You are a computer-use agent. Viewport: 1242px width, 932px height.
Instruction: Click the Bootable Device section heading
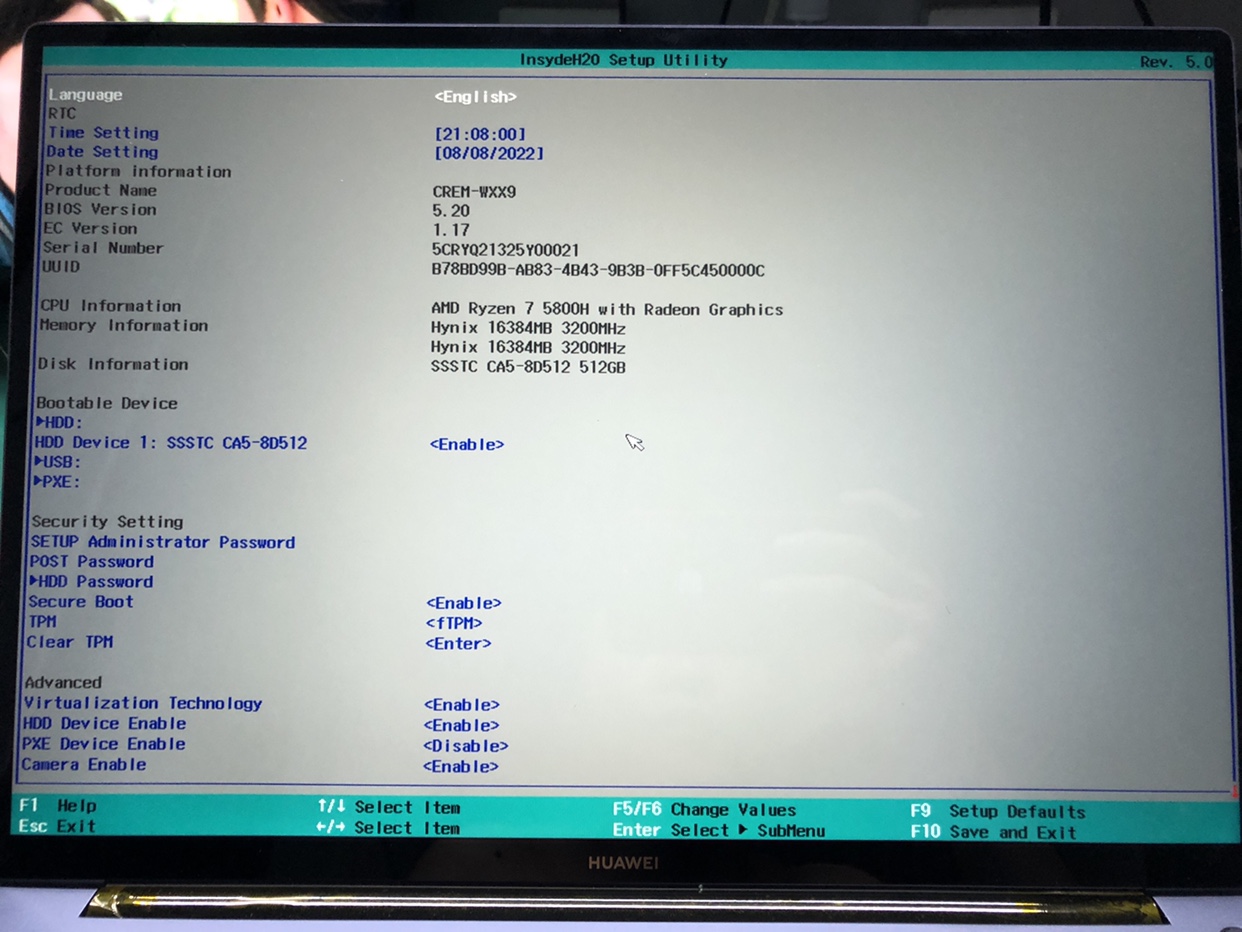(107, 403)
